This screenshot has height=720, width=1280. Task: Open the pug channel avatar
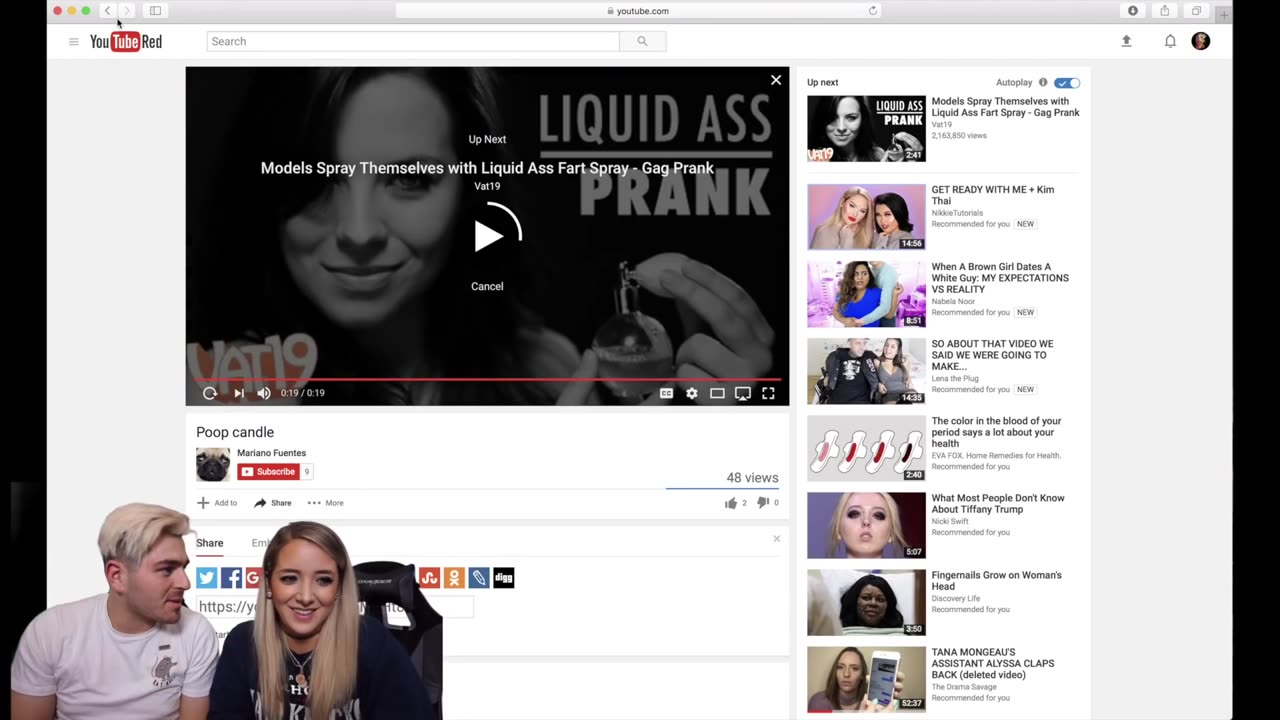tap(213, 464)
